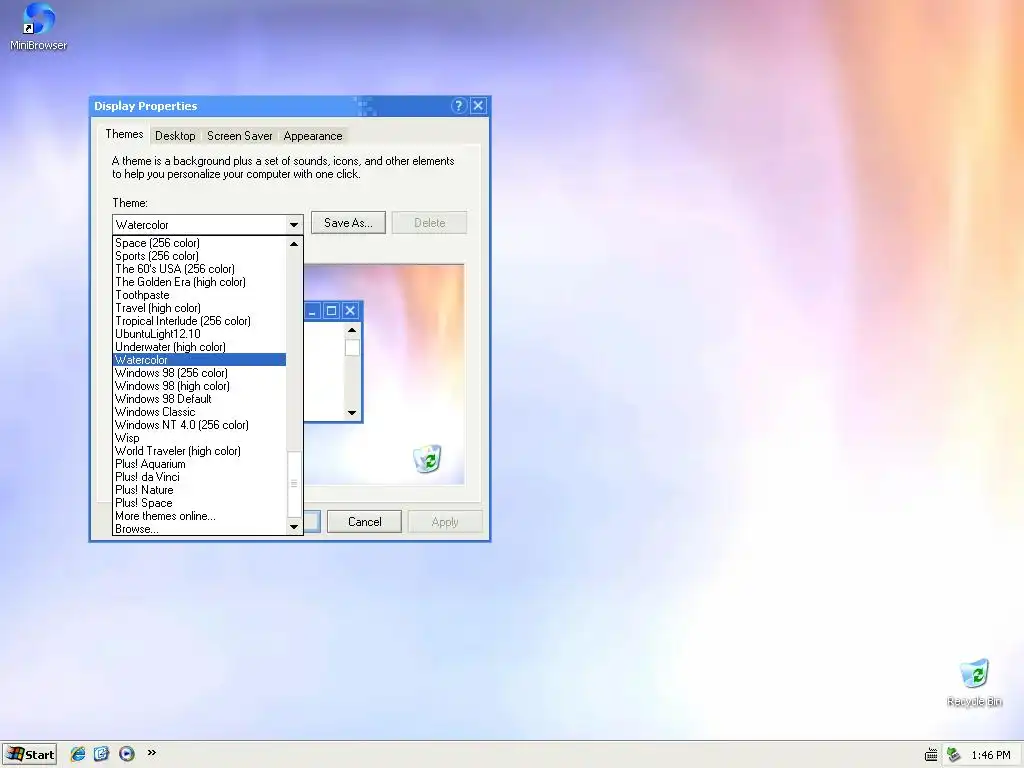
Task: Switch to the Appearance tab
Action: (x=313, y=136)
